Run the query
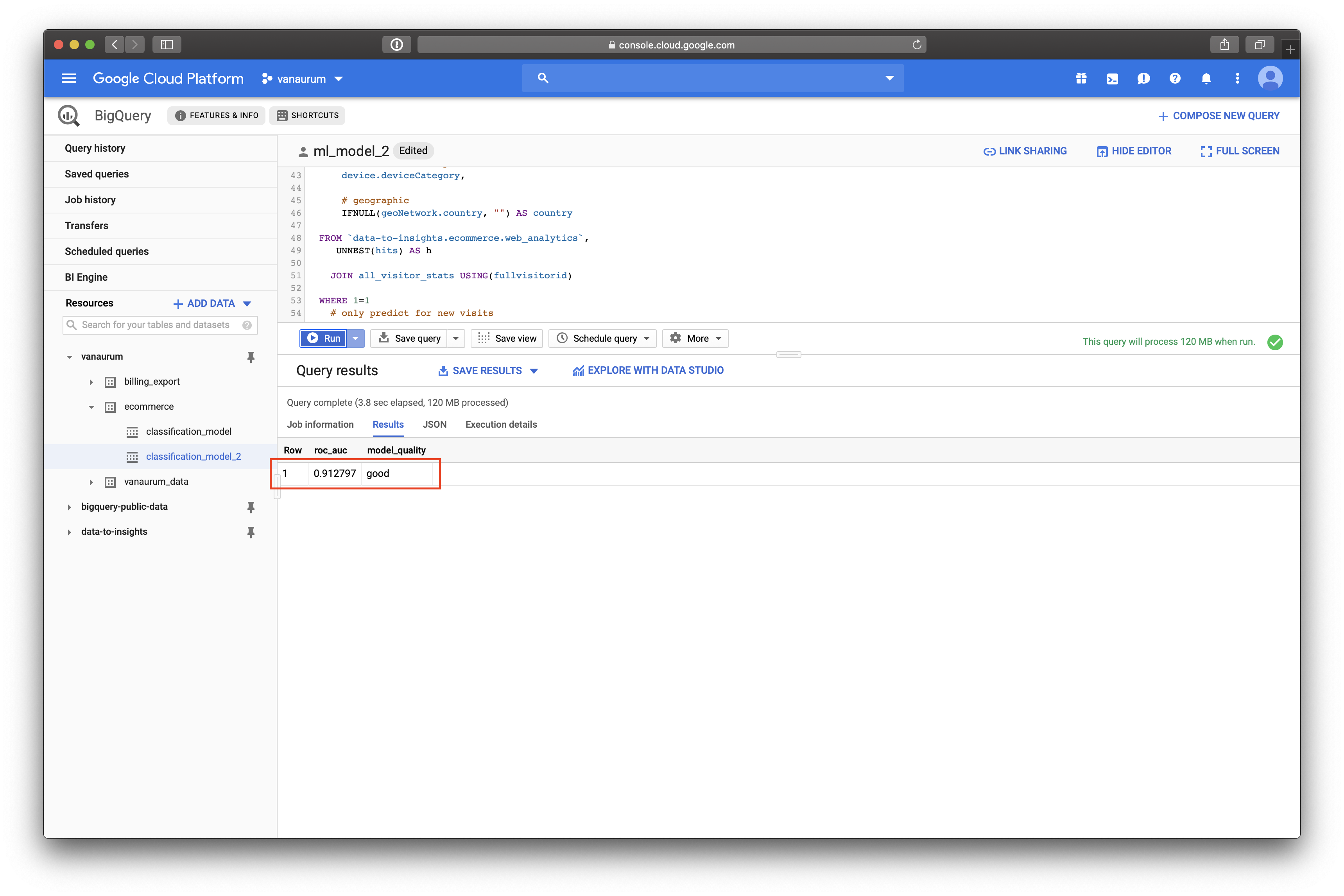The image size is (1344, 896). point(323,338)
